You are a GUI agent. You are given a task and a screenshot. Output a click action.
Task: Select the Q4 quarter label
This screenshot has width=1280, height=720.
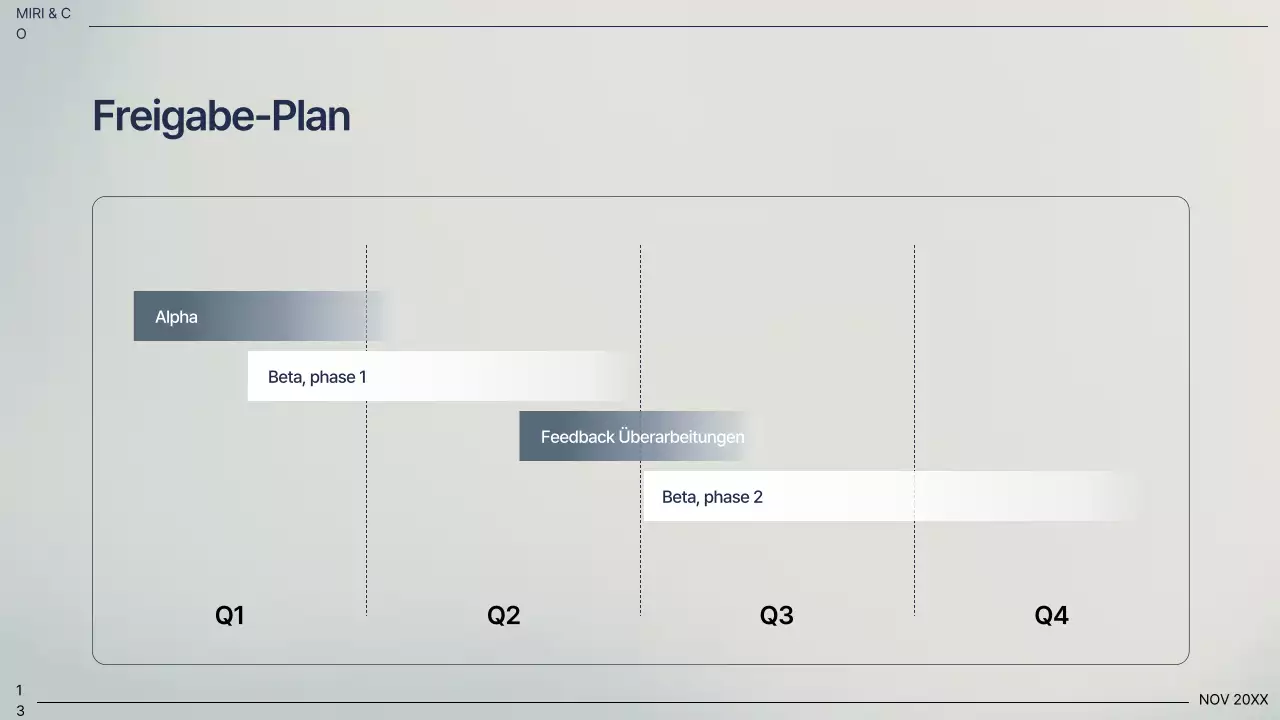click(1051, 615)
